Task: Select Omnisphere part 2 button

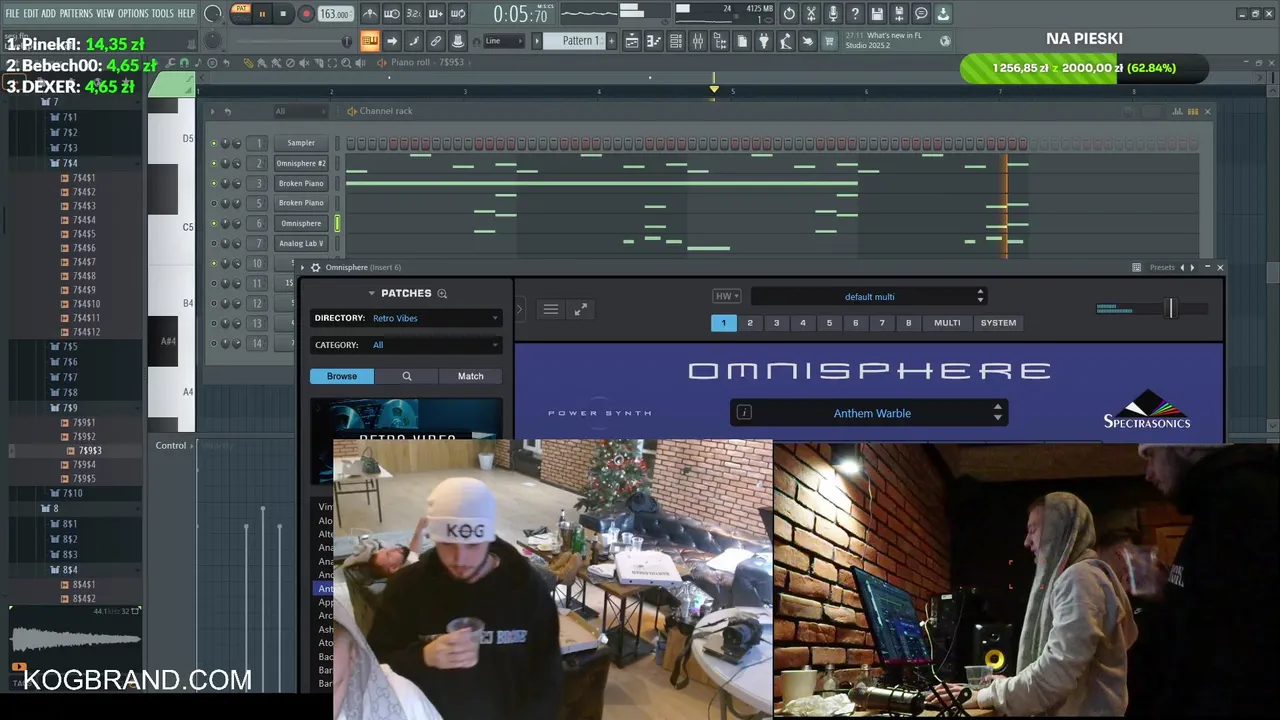Action: (x=750, y=323)
